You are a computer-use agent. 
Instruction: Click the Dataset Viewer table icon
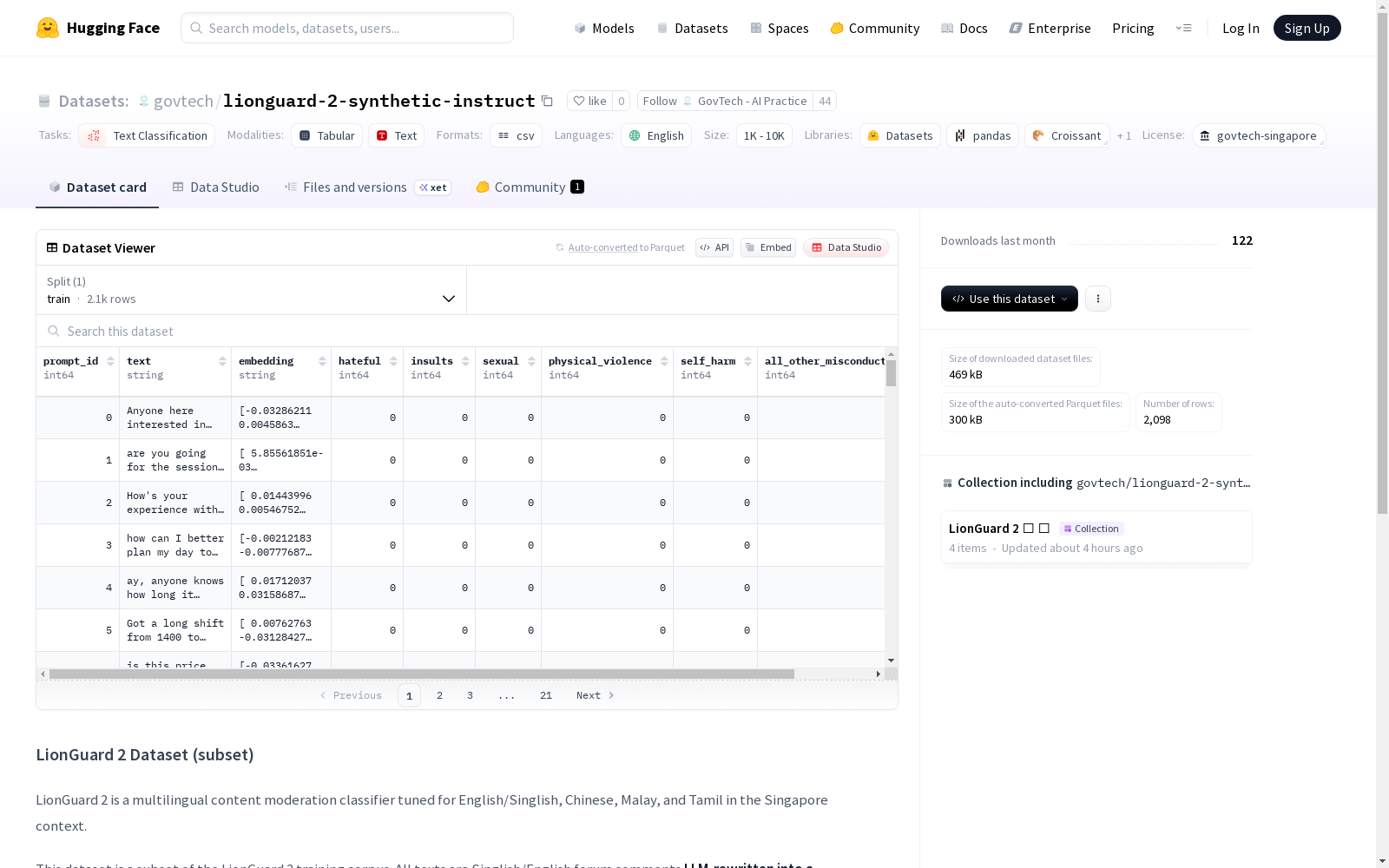tap(52, 247)
